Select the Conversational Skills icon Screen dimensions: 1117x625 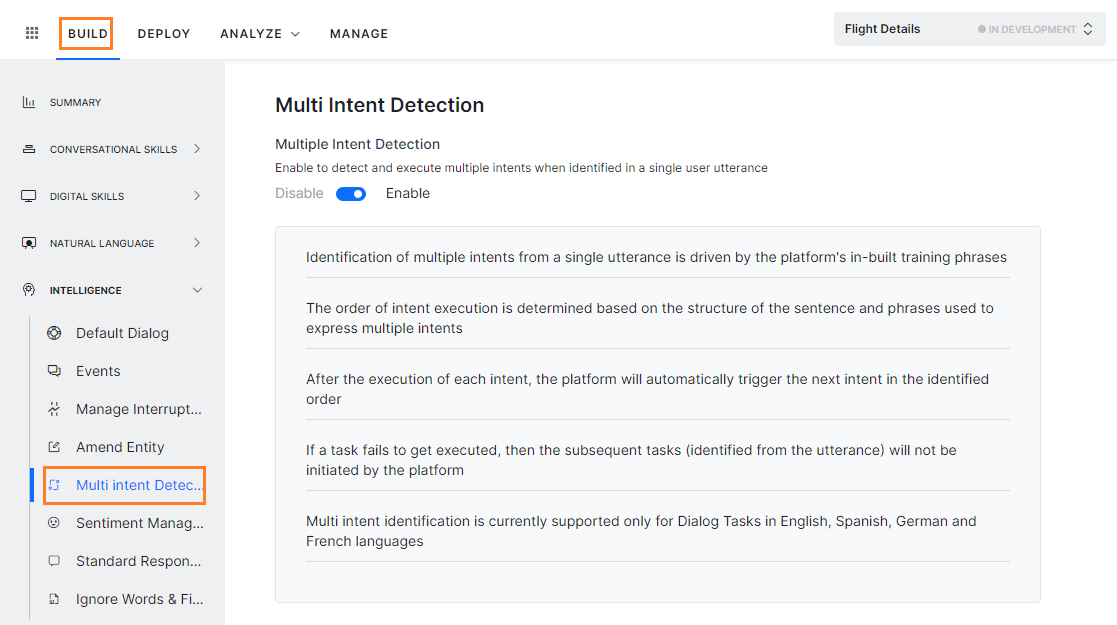[27, 148]
